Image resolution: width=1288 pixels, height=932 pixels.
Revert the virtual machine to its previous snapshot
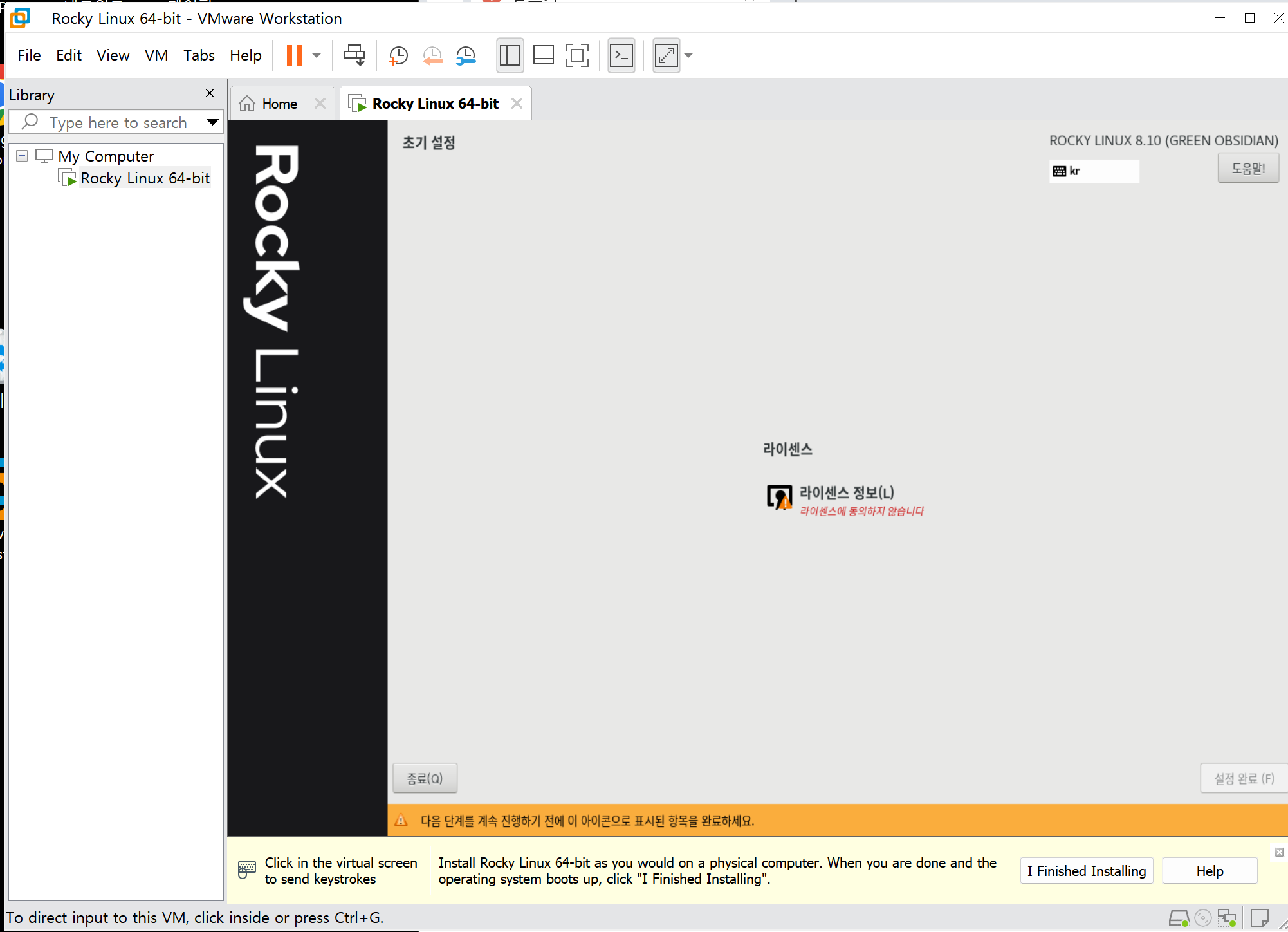[x=432, y=55]
